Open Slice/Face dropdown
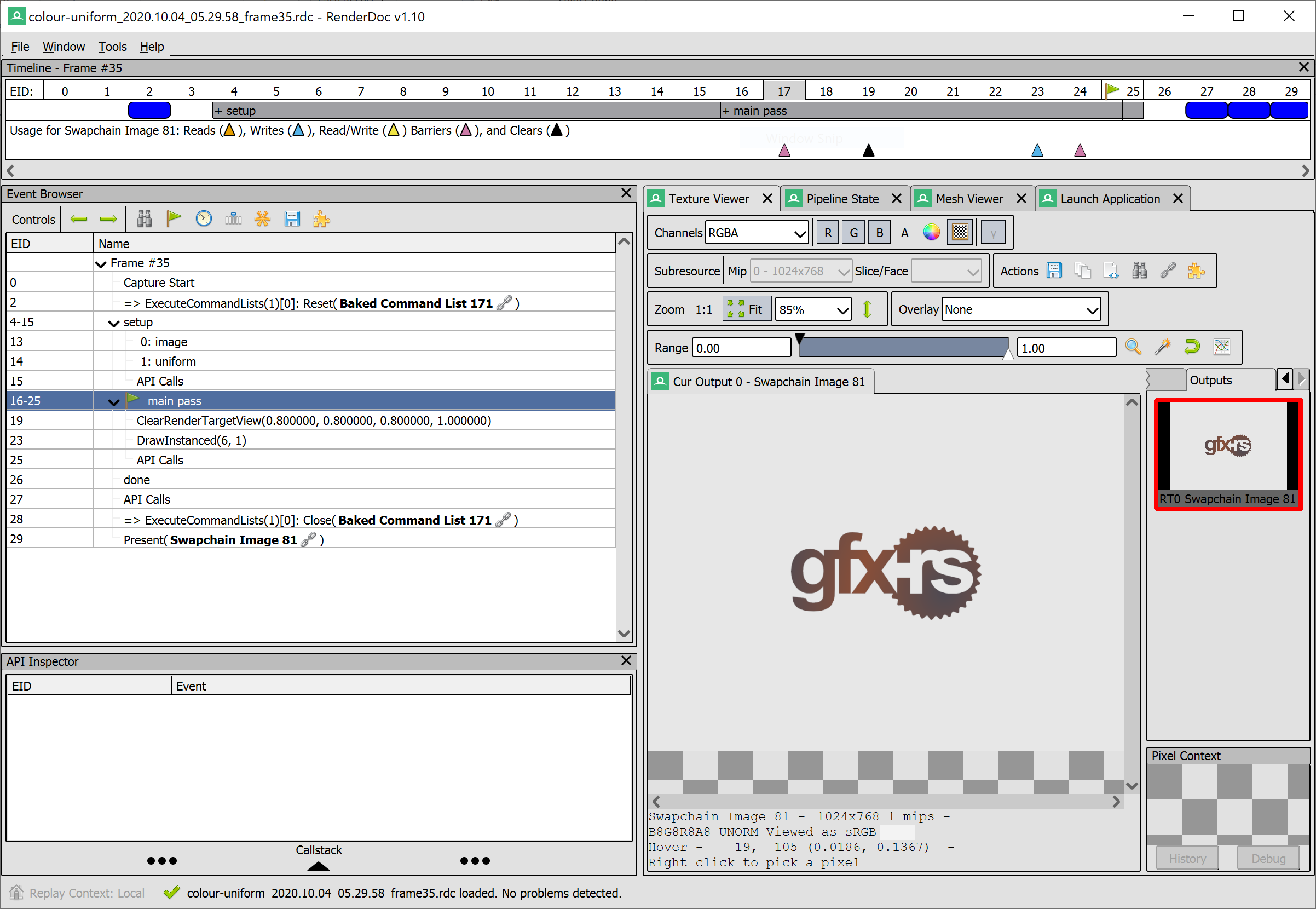The width and height of the screenshot is (1316, 909). point(947,271)
